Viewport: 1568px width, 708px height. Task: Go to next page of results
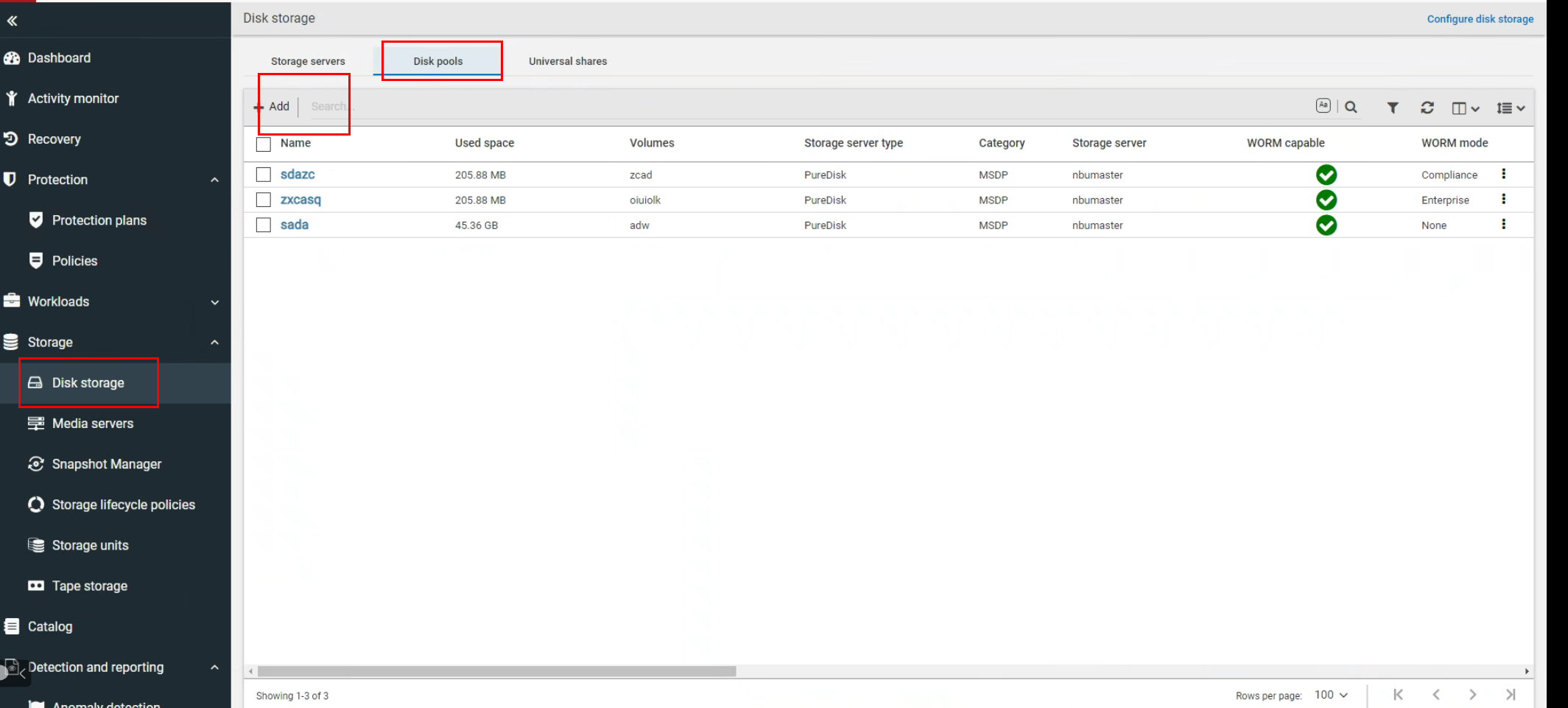1472,694
